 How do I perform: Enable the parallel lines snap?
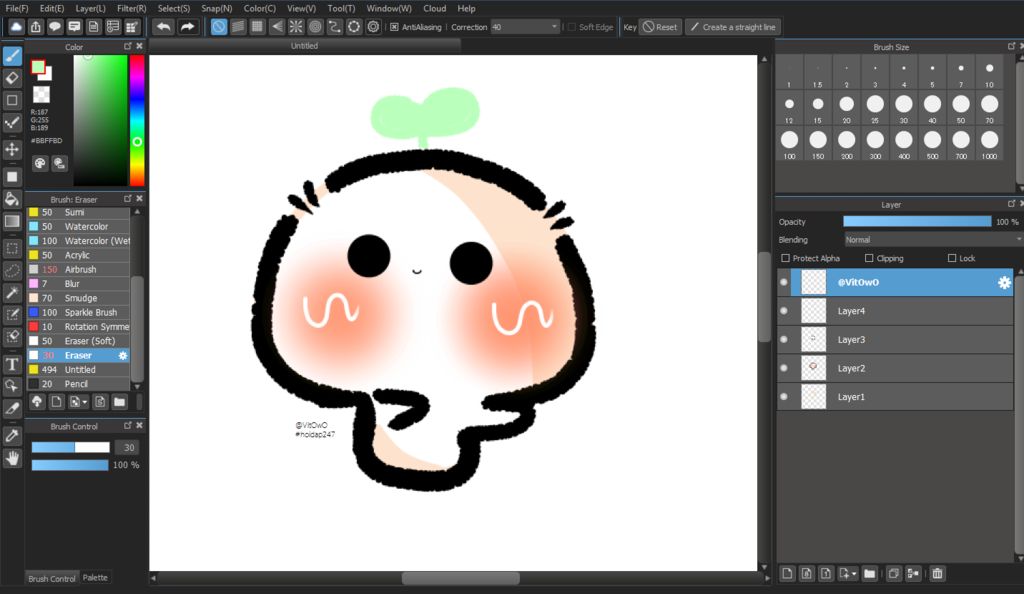238,27
